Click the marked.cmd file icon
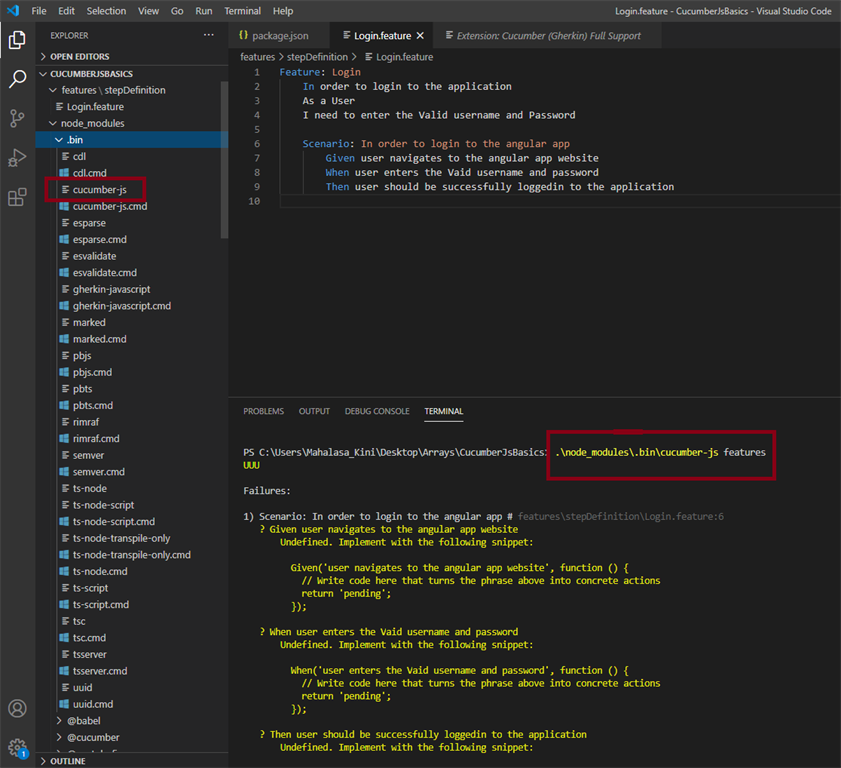Image resolution: width=841 pixels, height=768 pixels. (64, 339)
